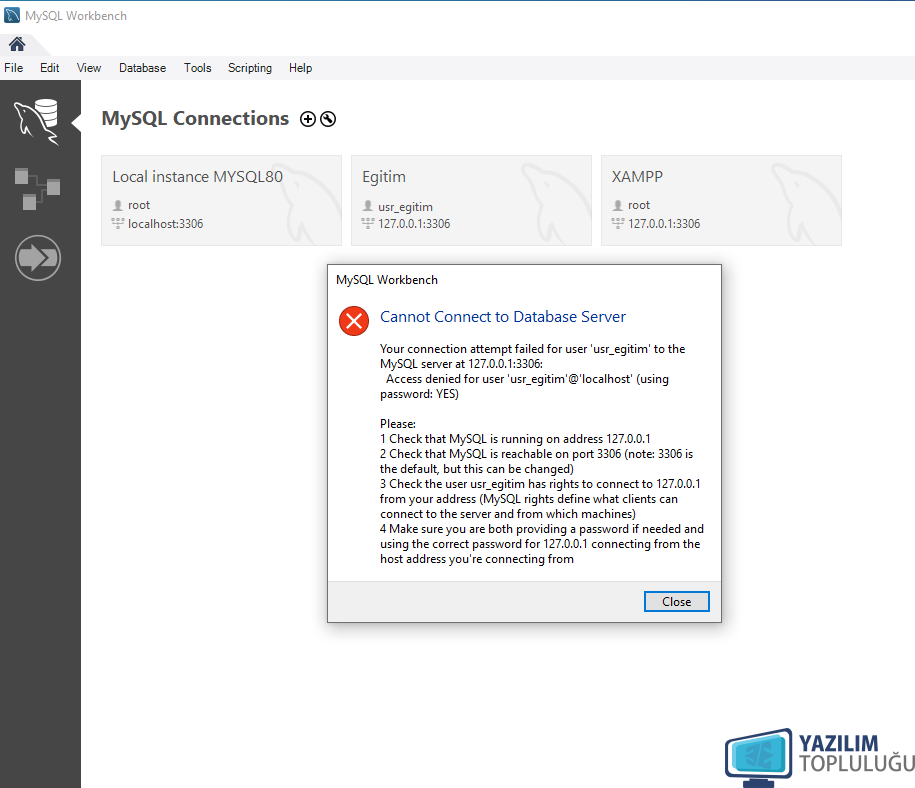
Task: Open the Models sidebar icon
Action: pos(37,189)
